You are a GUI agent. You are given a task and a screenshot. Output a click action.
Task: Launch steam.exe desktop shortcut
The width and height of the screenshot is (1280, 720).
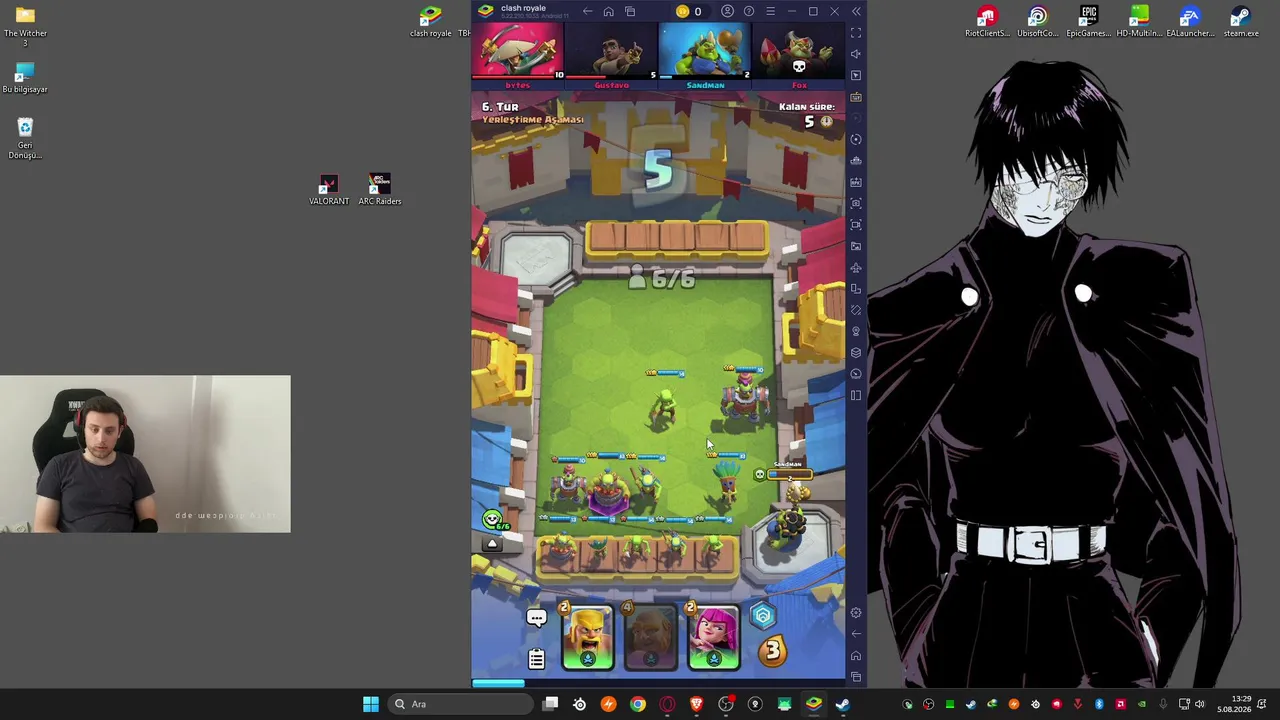[x=1241, y=22]
